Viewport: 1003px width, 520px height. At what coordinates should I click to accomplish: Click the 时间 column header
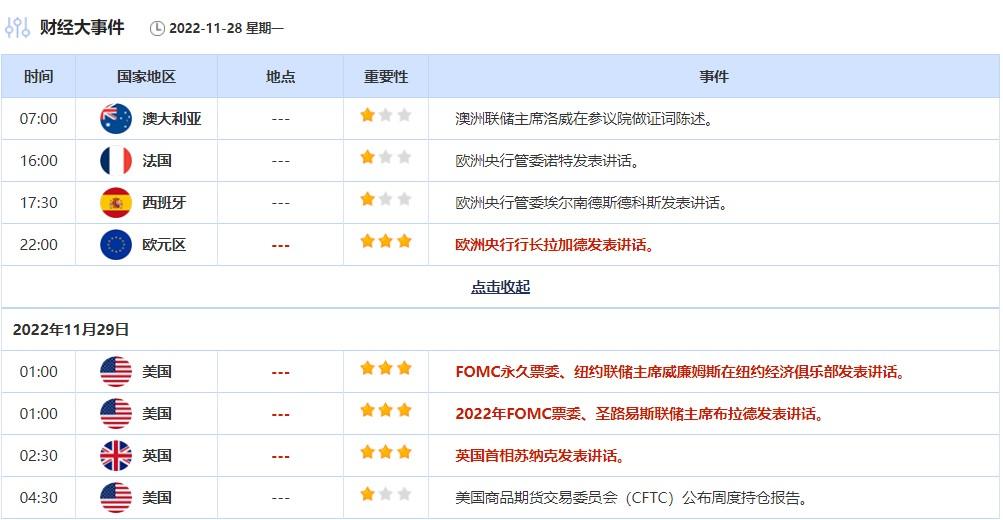38,77
